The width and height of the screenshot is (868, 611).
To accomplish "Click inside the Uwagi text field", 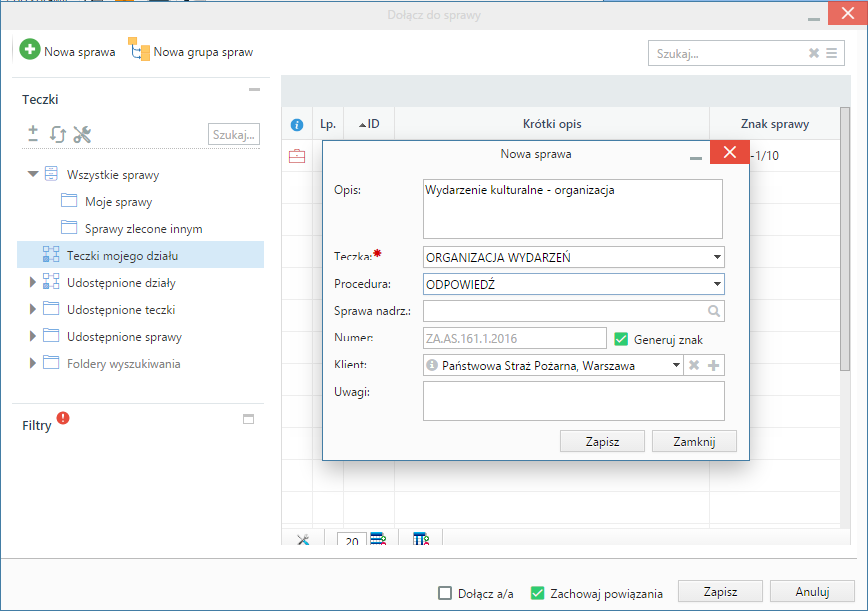I will [x=573, y=400].
